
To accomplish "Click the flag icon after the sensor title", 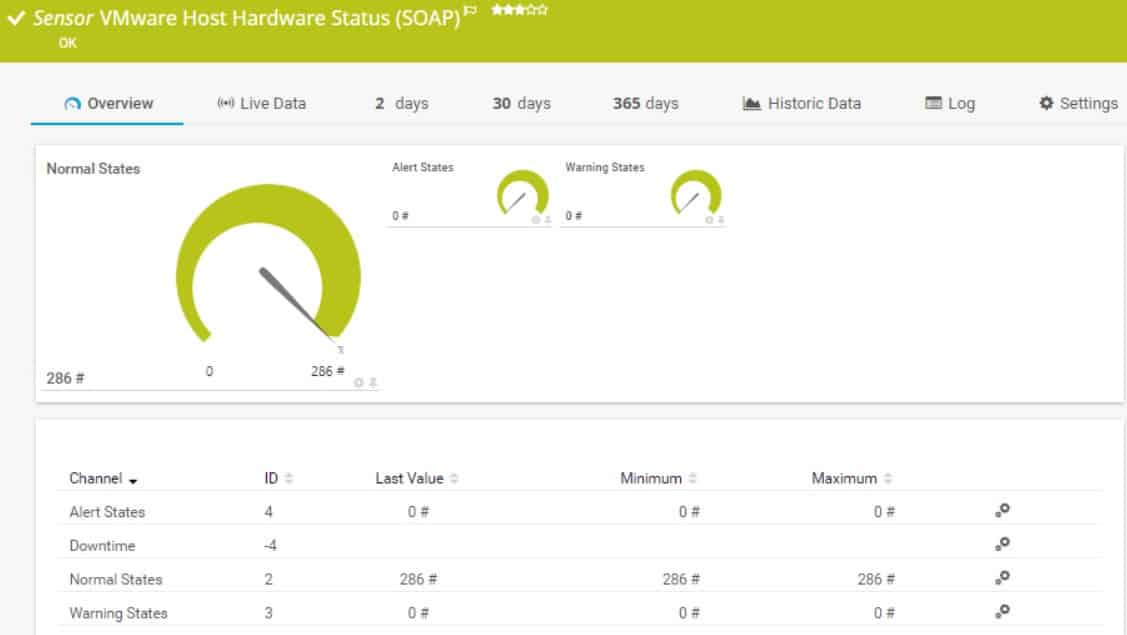I will [468, 11].
